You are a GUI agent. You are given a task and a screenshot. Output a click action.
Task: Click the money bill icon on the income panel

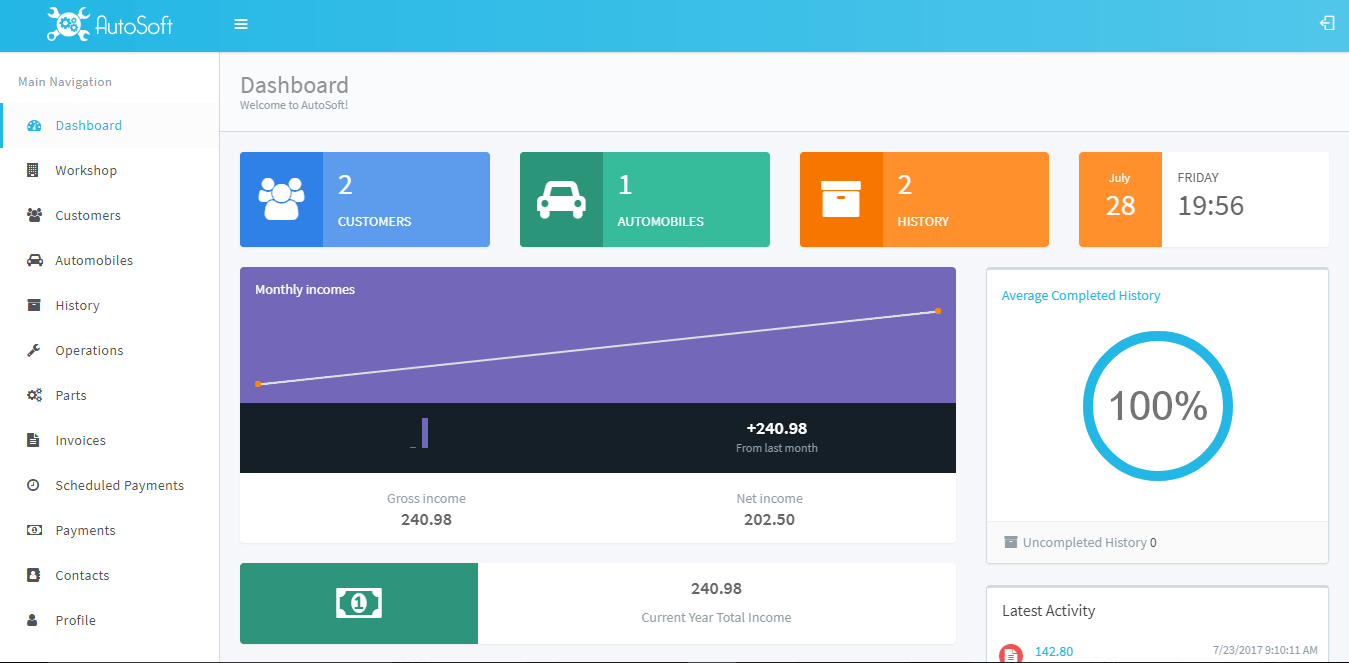coord(359,603)
